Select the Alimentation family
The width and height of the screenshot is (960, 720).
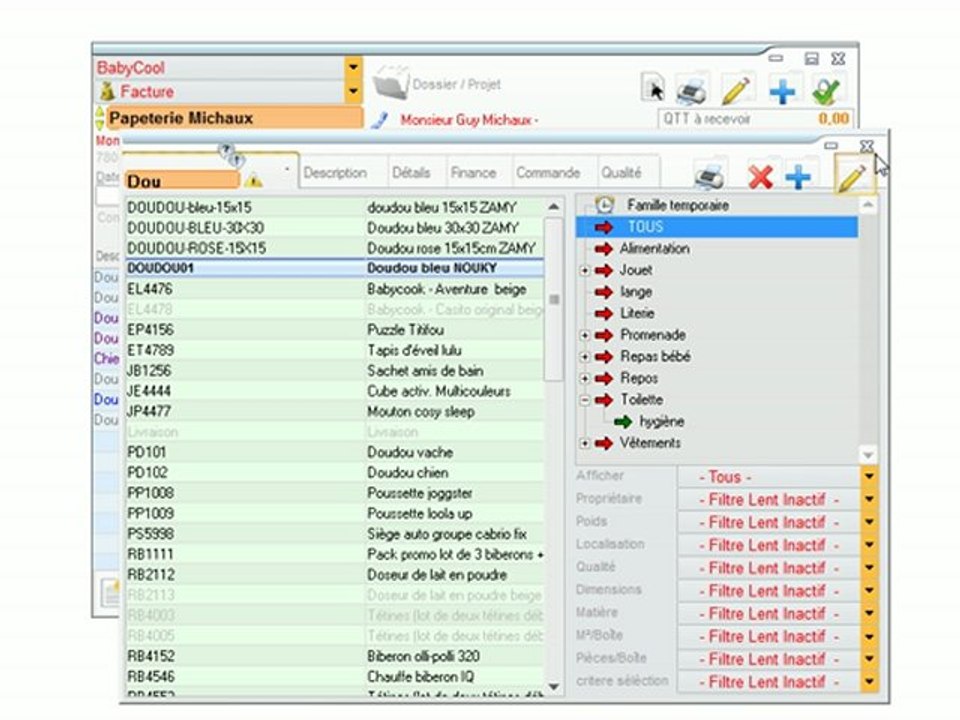coord(654,249)
